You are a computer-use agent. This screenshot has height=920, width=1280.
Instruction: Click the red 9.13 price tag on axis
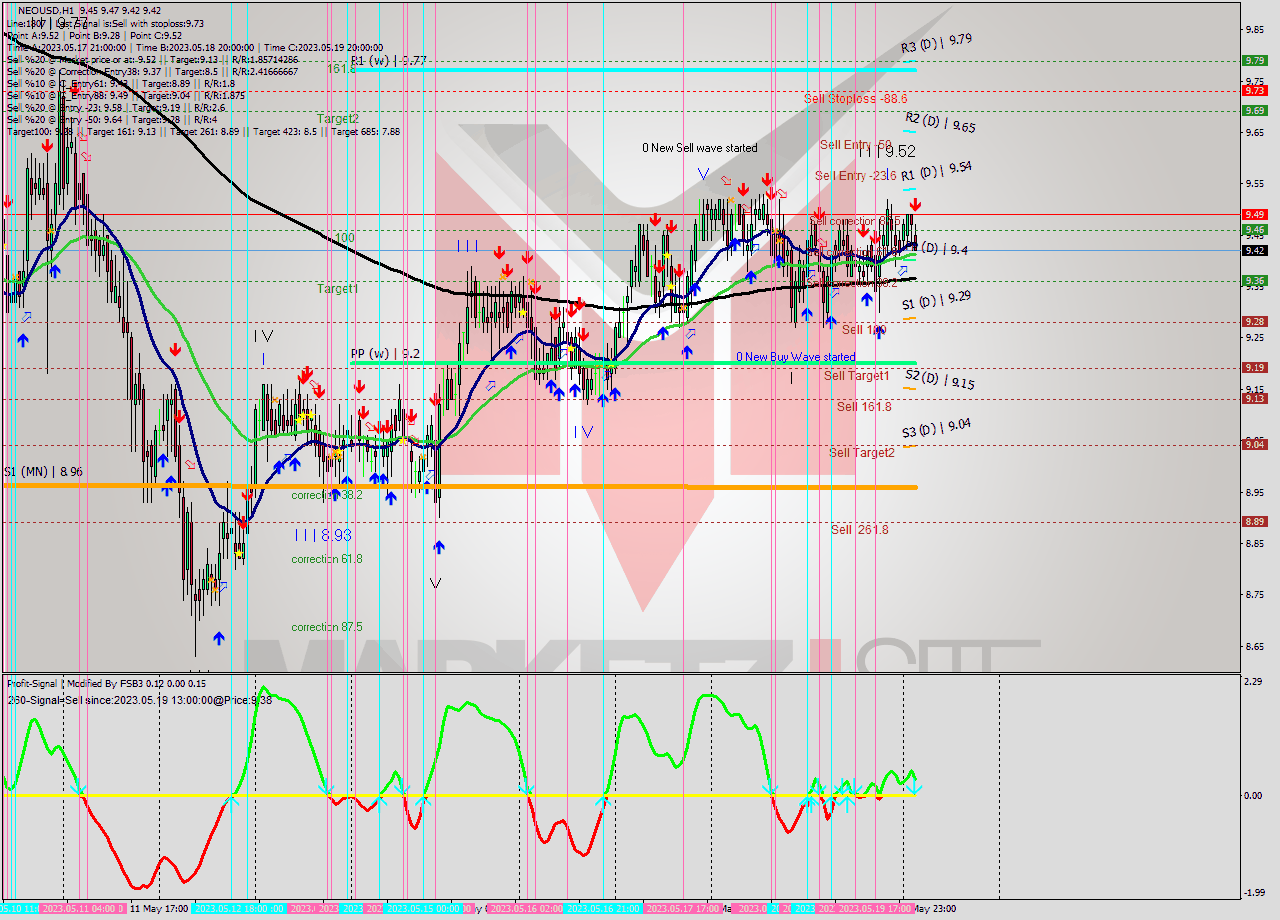pyautogui.click(x=1254, y=398)
